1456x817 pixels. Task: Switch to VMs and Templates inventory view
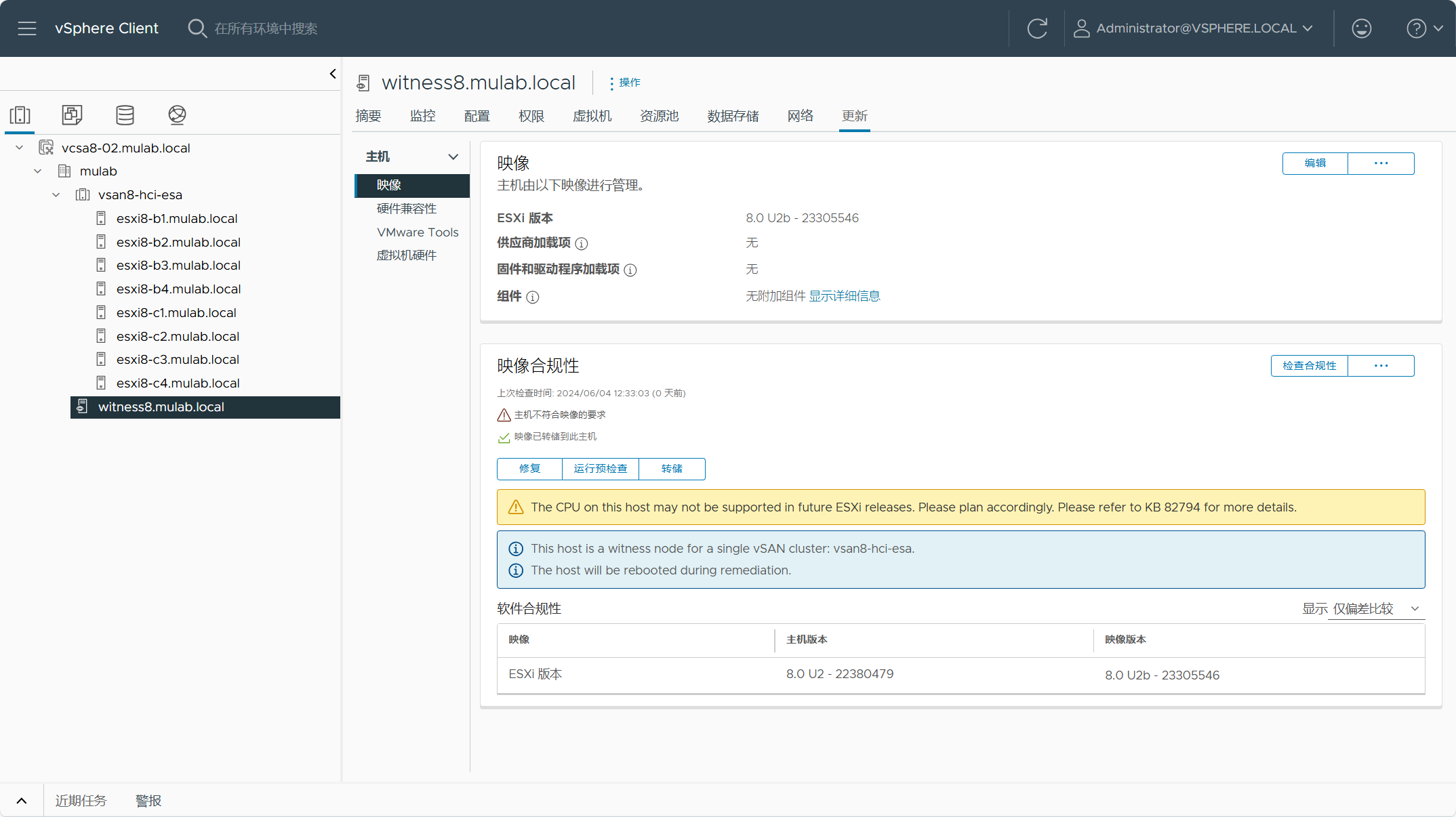(72, 115)
